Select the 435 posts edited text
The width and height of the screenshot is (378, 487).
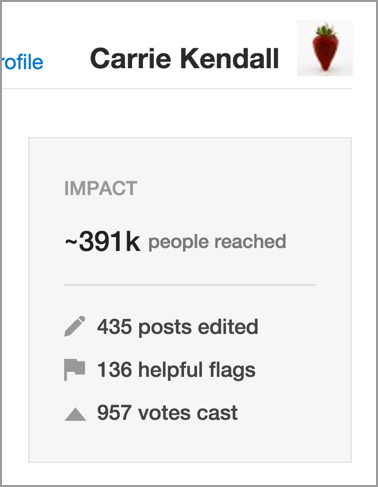178,326
